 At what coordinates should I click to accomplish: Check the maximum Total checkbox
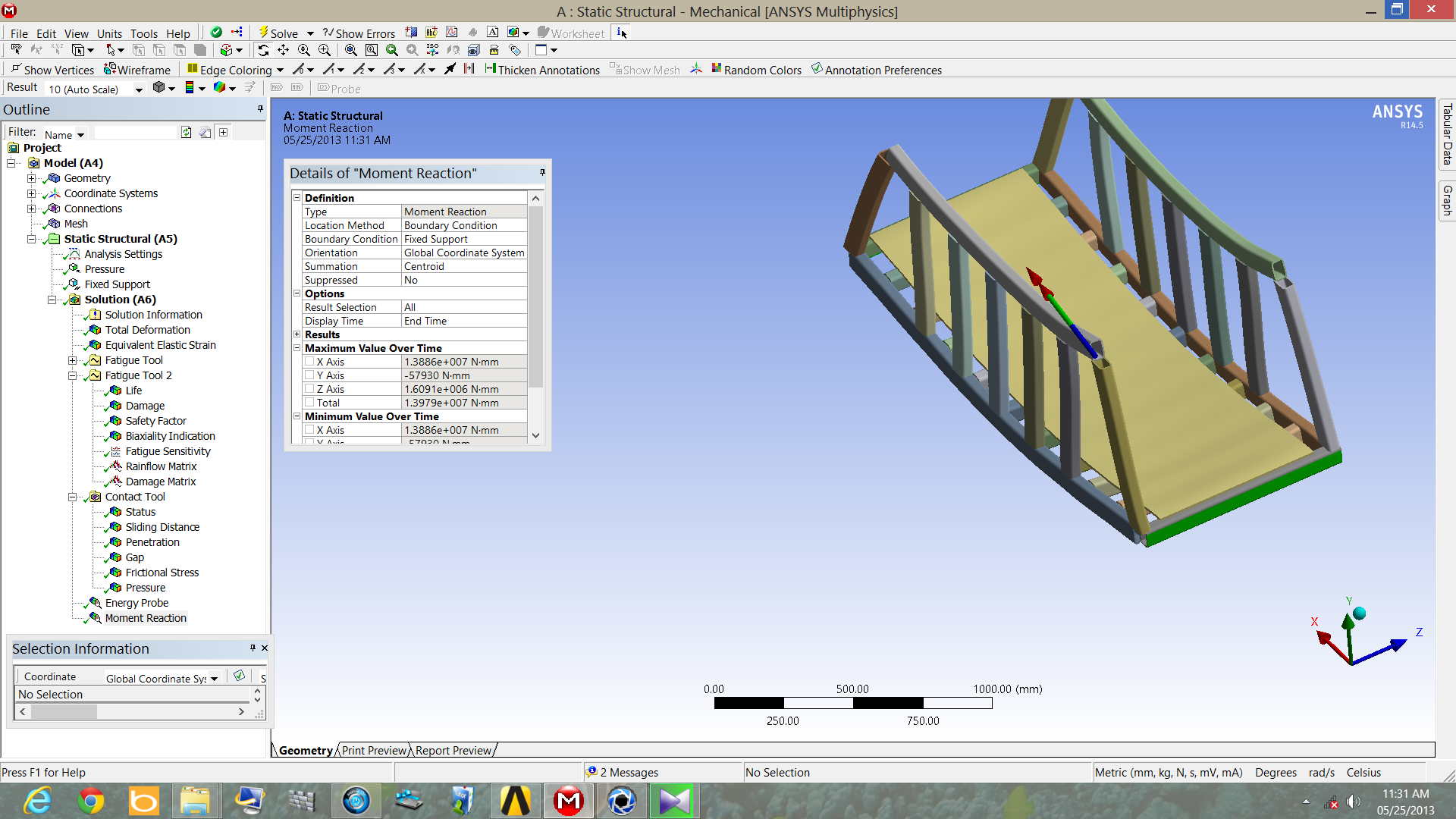[x=309, y=403]
